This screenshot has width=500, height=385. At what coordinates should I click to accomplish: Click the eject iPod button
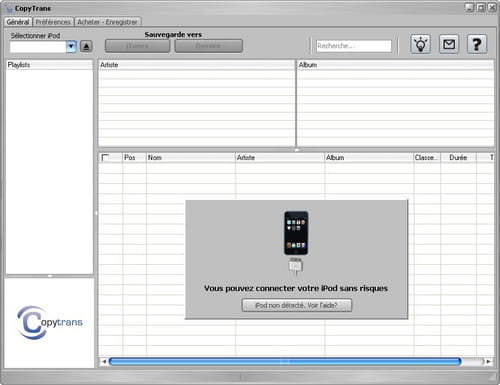pyautogui.click(x=86, y=46)
